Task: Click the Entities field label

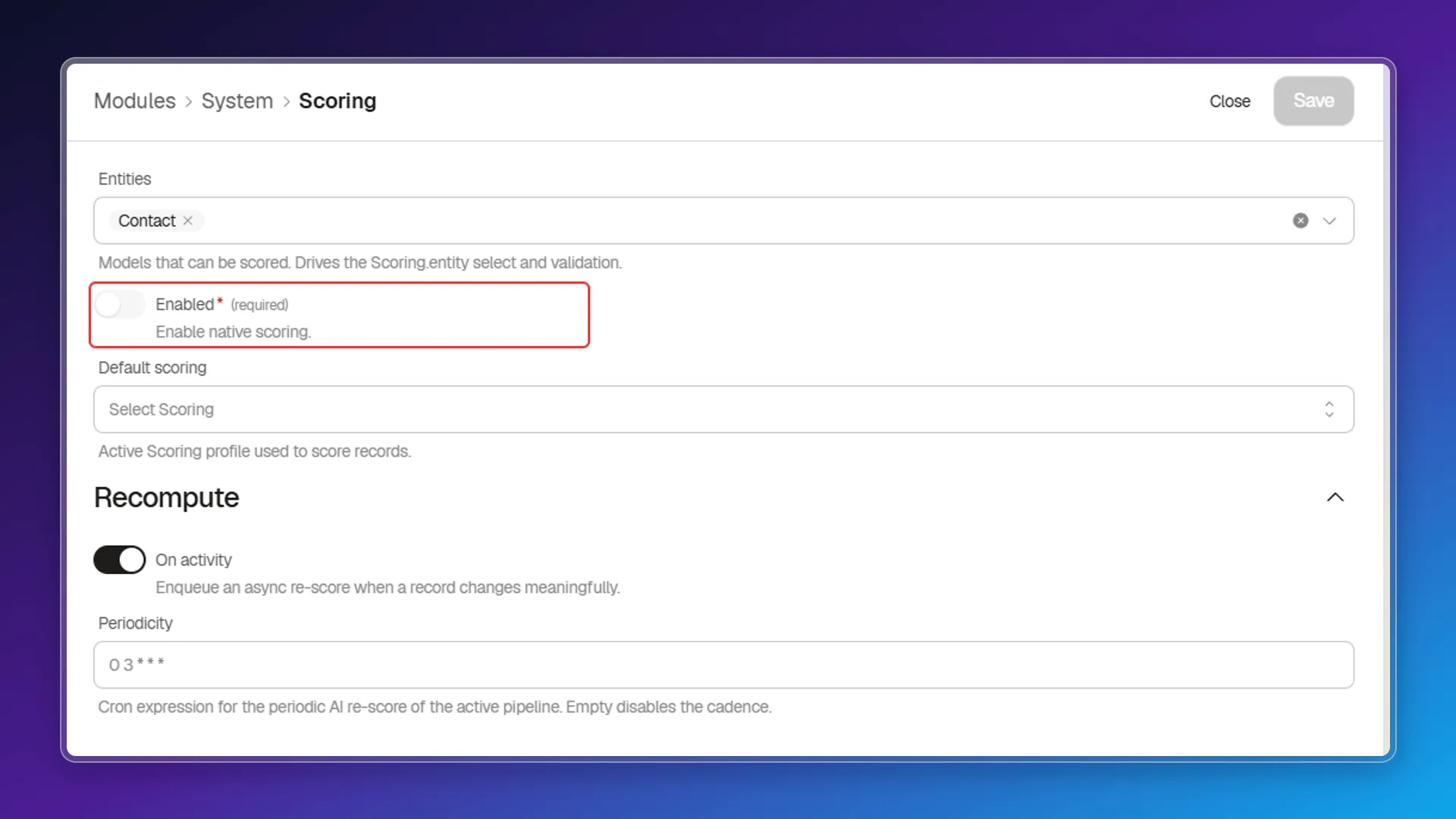Action: (125, 179)
